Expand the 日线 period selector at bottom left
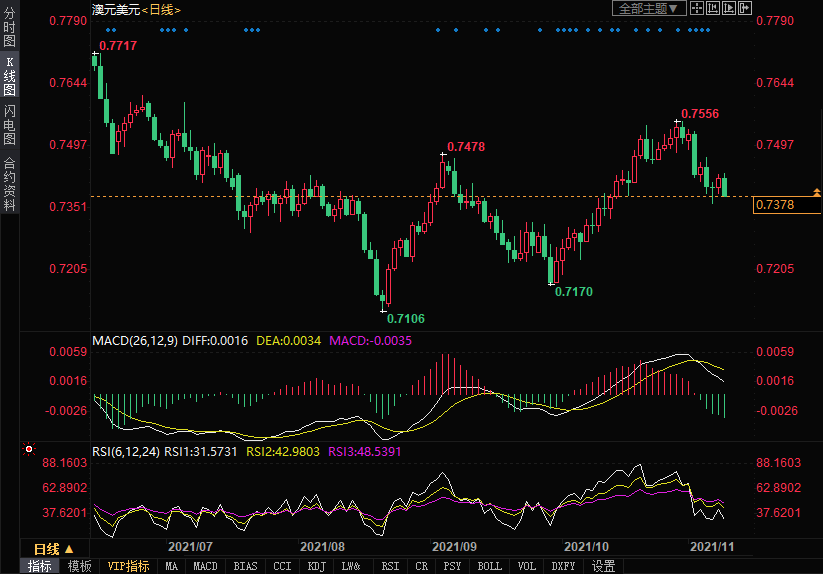The height and width of the screenshot is (574, 823). point(54,549)
